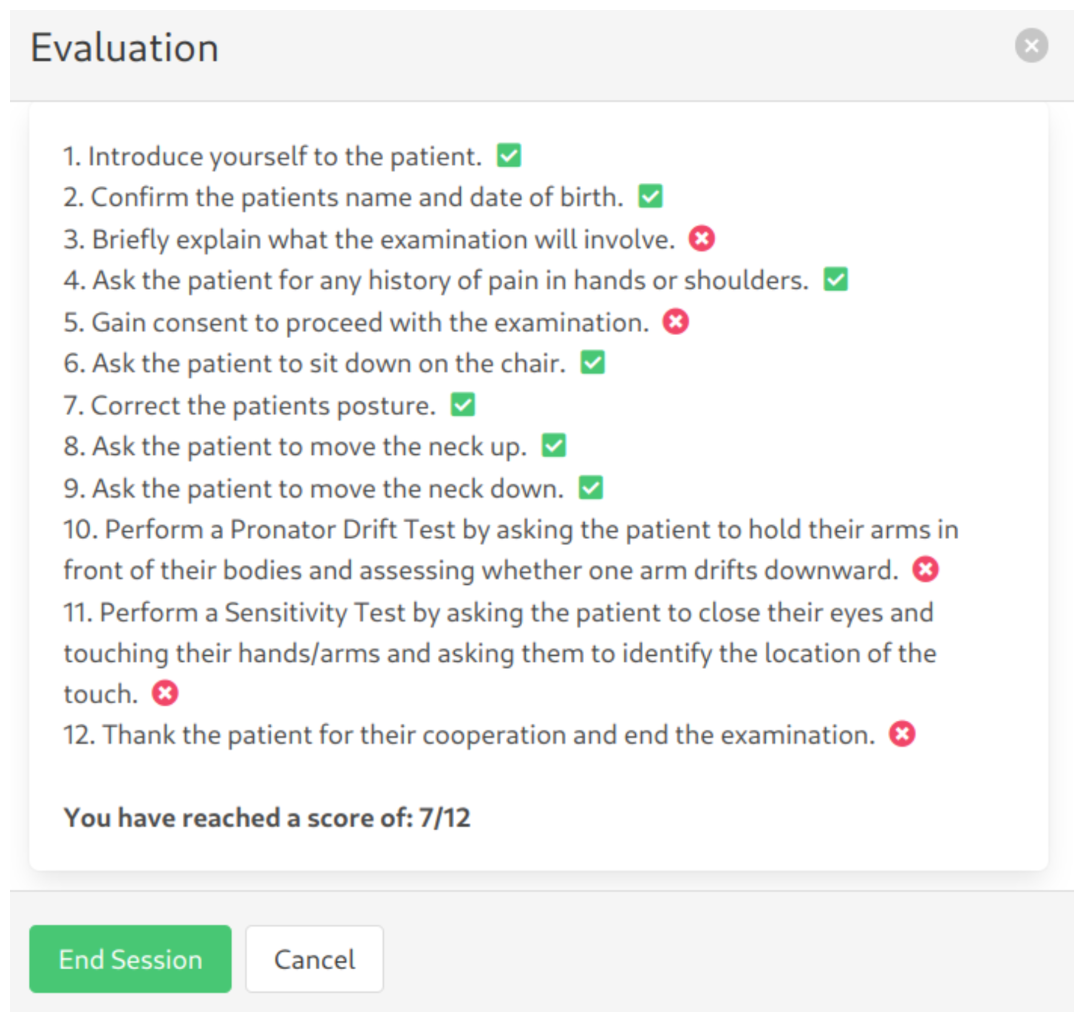Click checkmark beside sit down on chair
The image size is (1084, 1021).
tap(593, 363)
